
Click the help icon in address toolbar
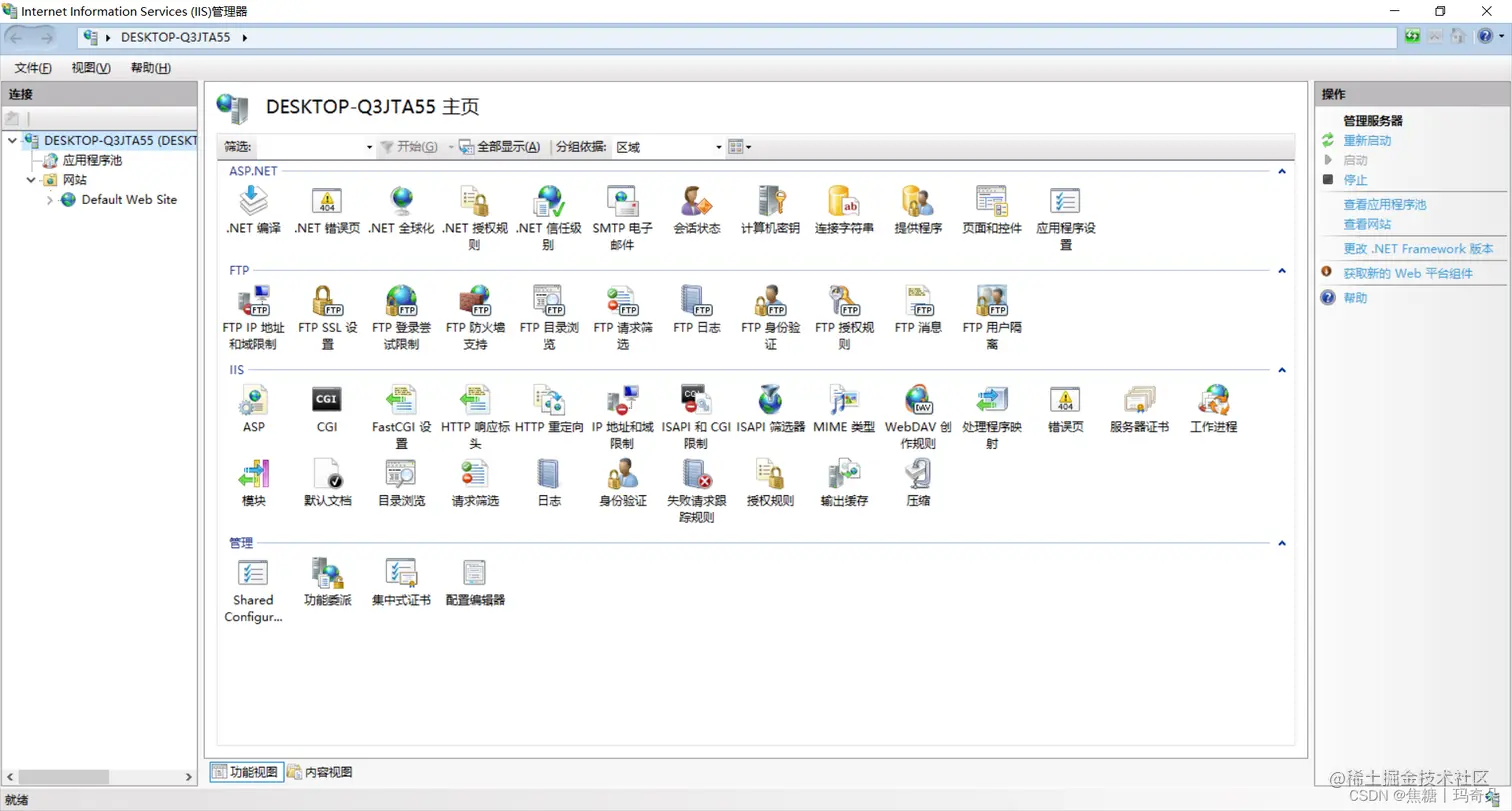pos(1484,37)
